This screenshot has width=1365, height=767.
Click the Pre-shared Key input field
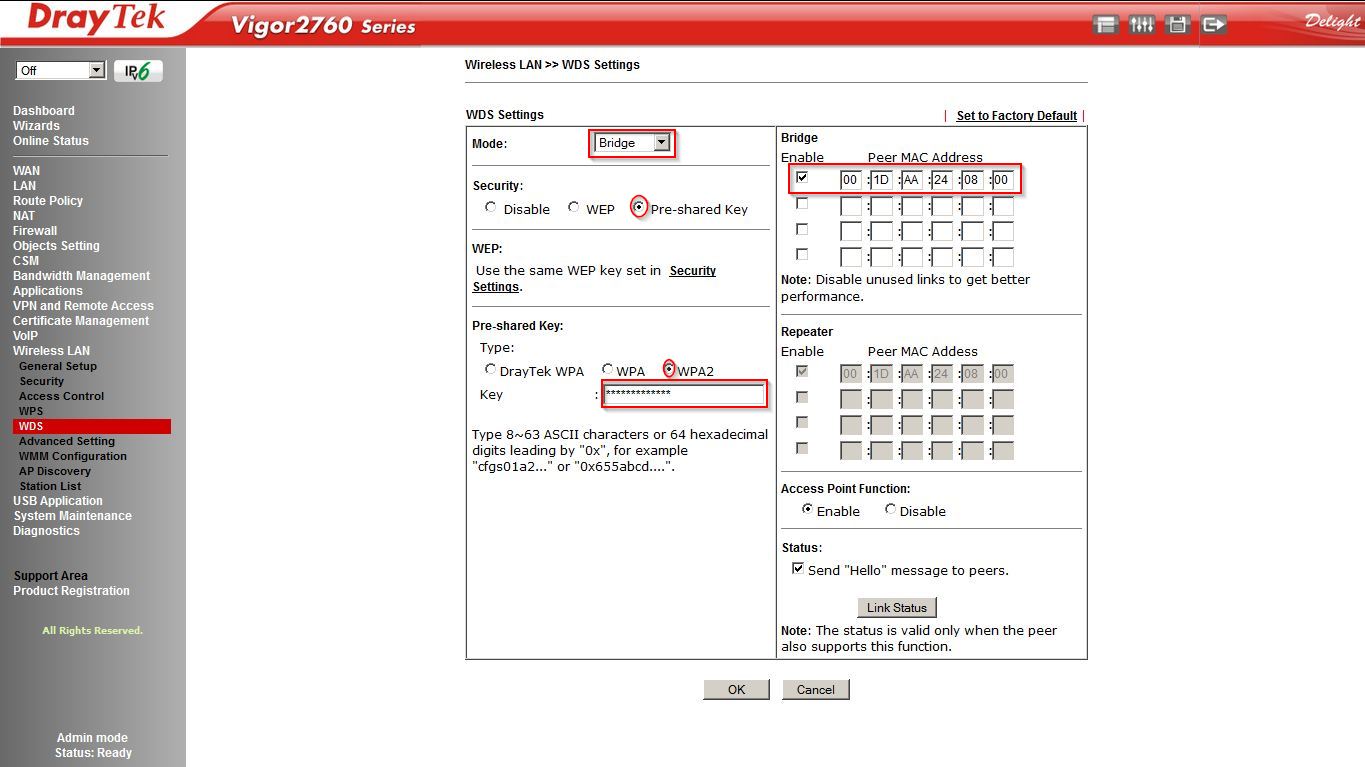684,394
